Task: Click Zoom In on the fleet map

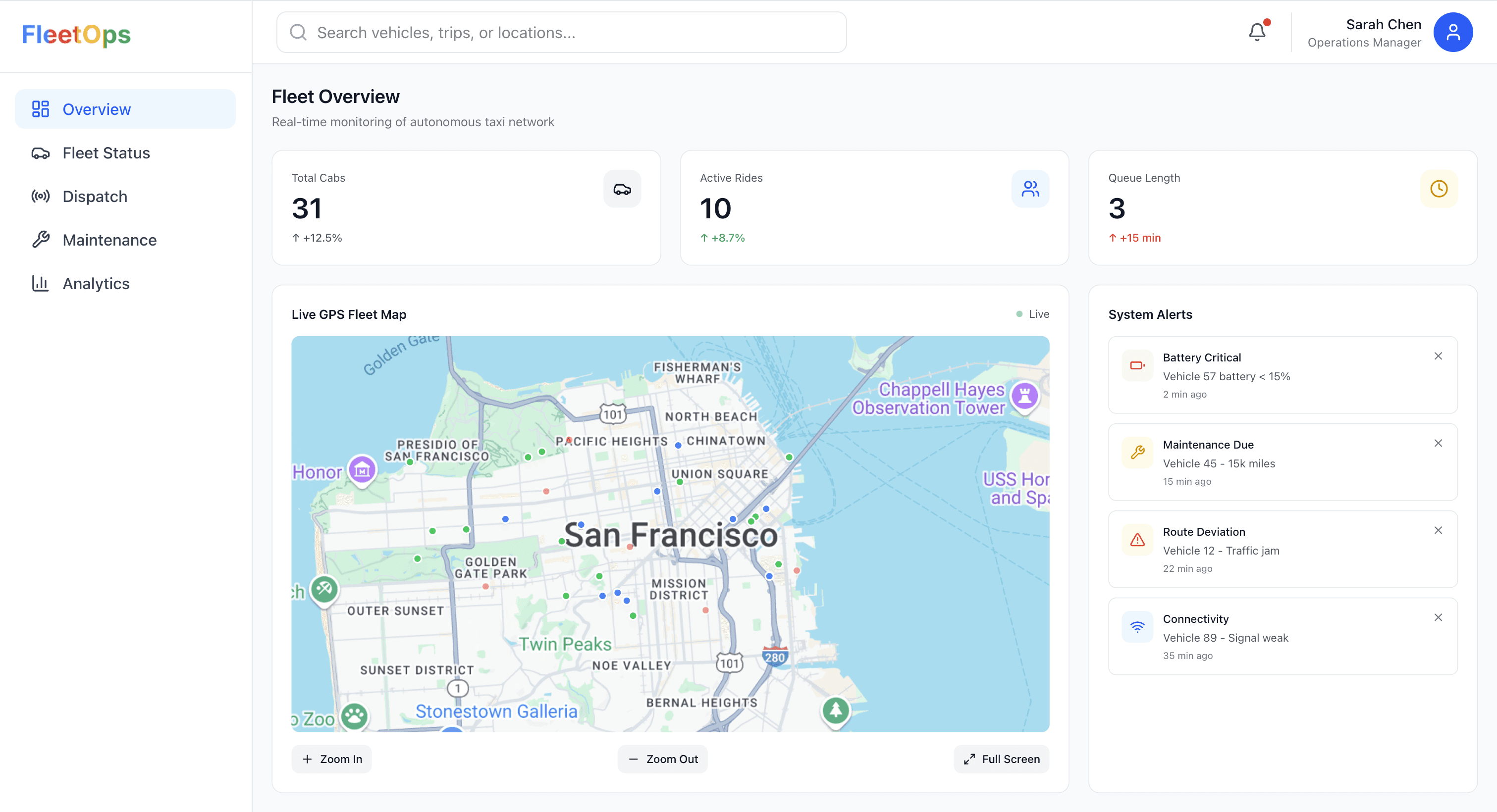Action: 331,759
